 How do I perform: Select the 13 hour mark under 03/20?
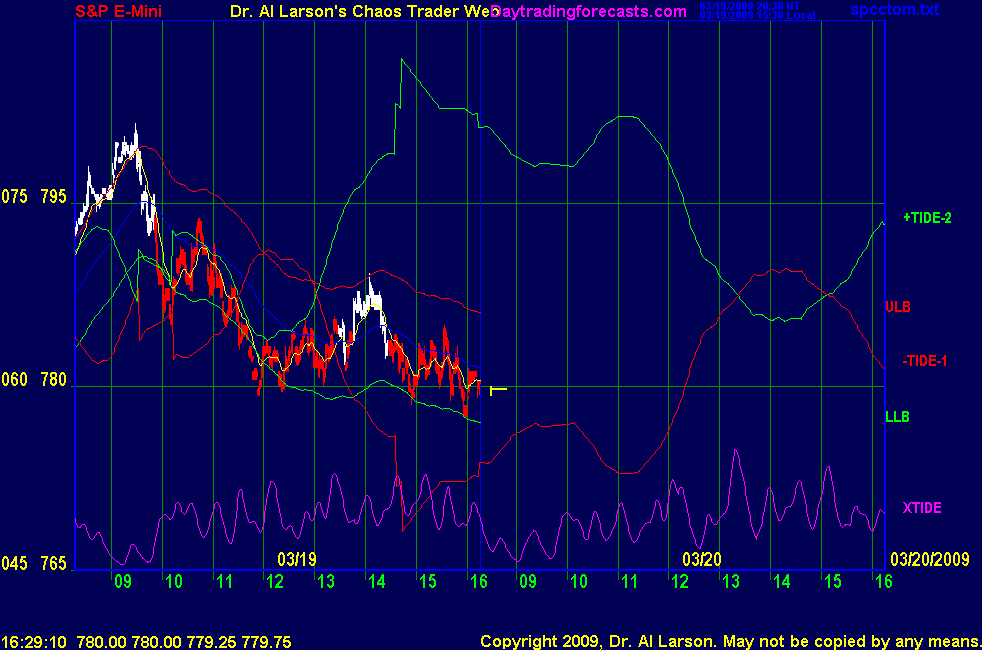click(730, 582)
